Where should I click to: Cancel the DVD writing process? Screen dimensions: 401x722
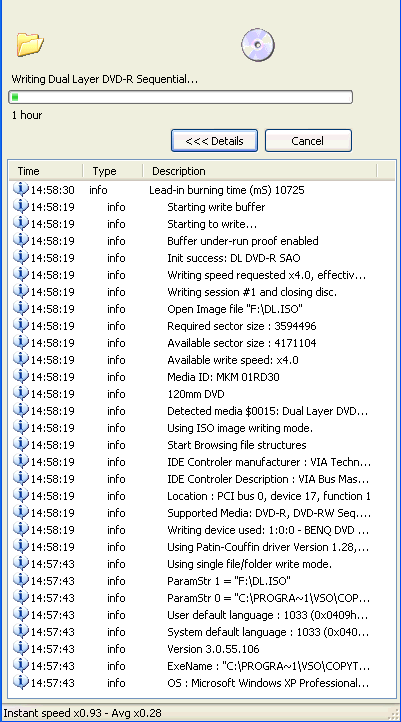[308, 140]
